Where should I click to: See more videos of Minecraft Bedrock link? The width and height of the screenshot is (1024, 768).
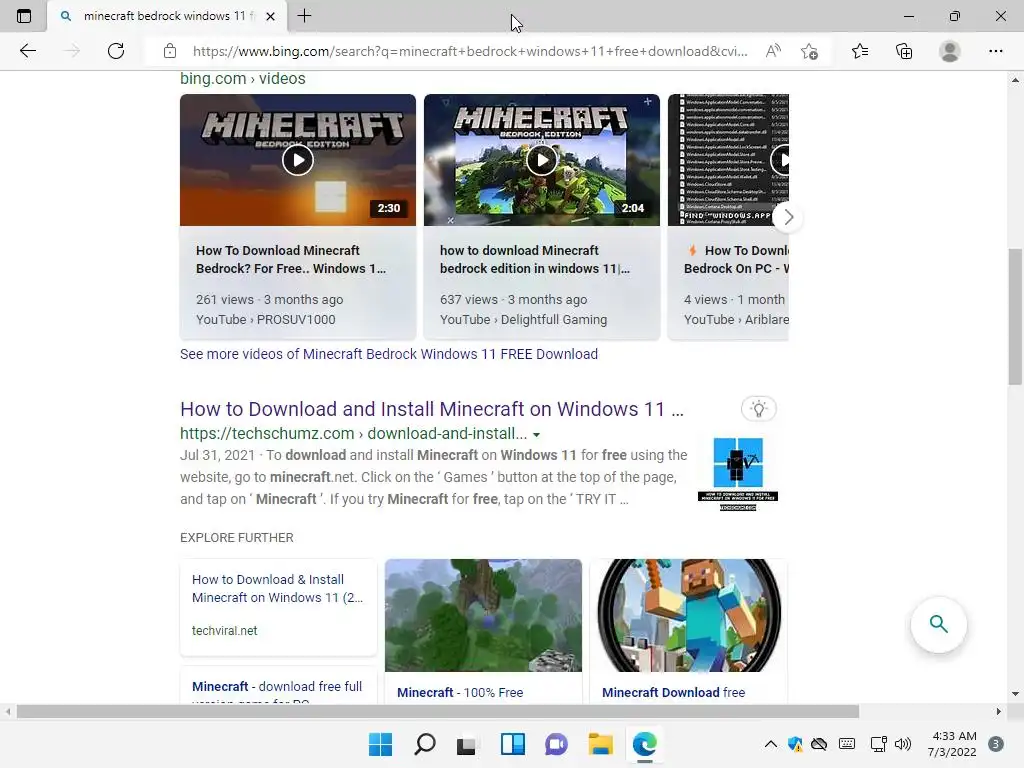389,354
